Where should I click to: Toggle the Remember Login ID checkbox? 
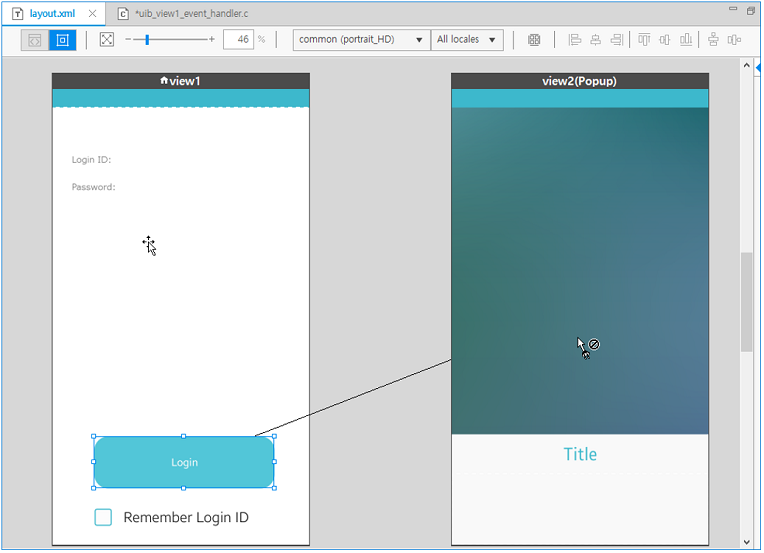[x=103, y=517]
